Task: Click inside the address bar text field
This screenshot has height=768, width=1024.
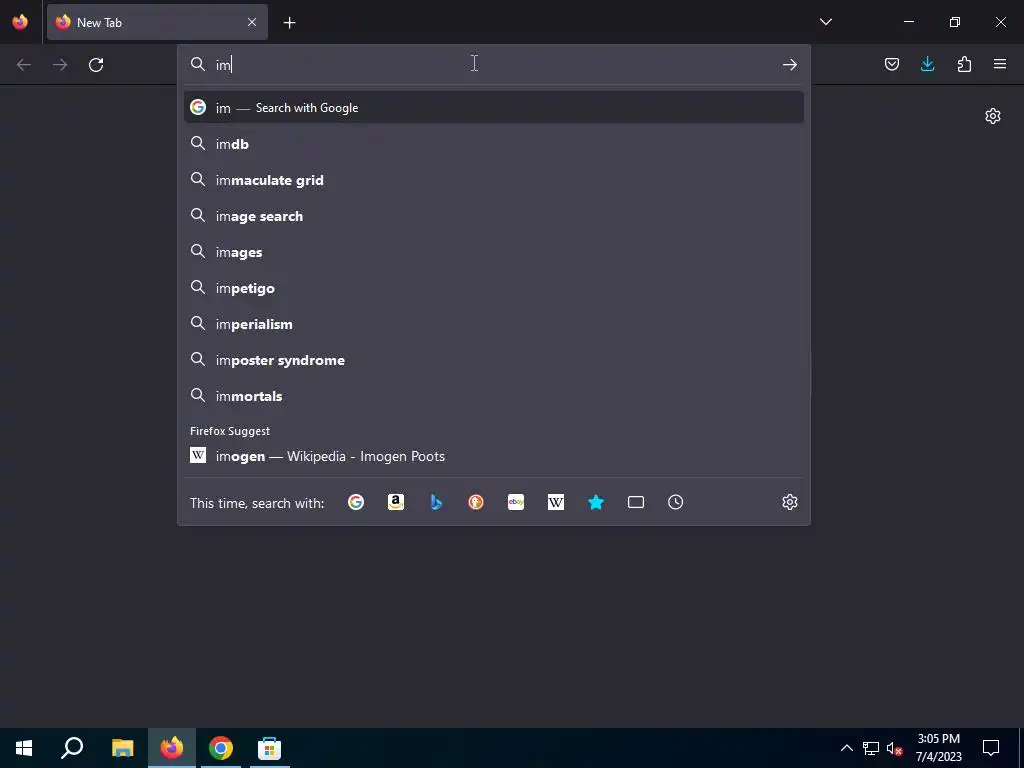Action: pos(493,65)
